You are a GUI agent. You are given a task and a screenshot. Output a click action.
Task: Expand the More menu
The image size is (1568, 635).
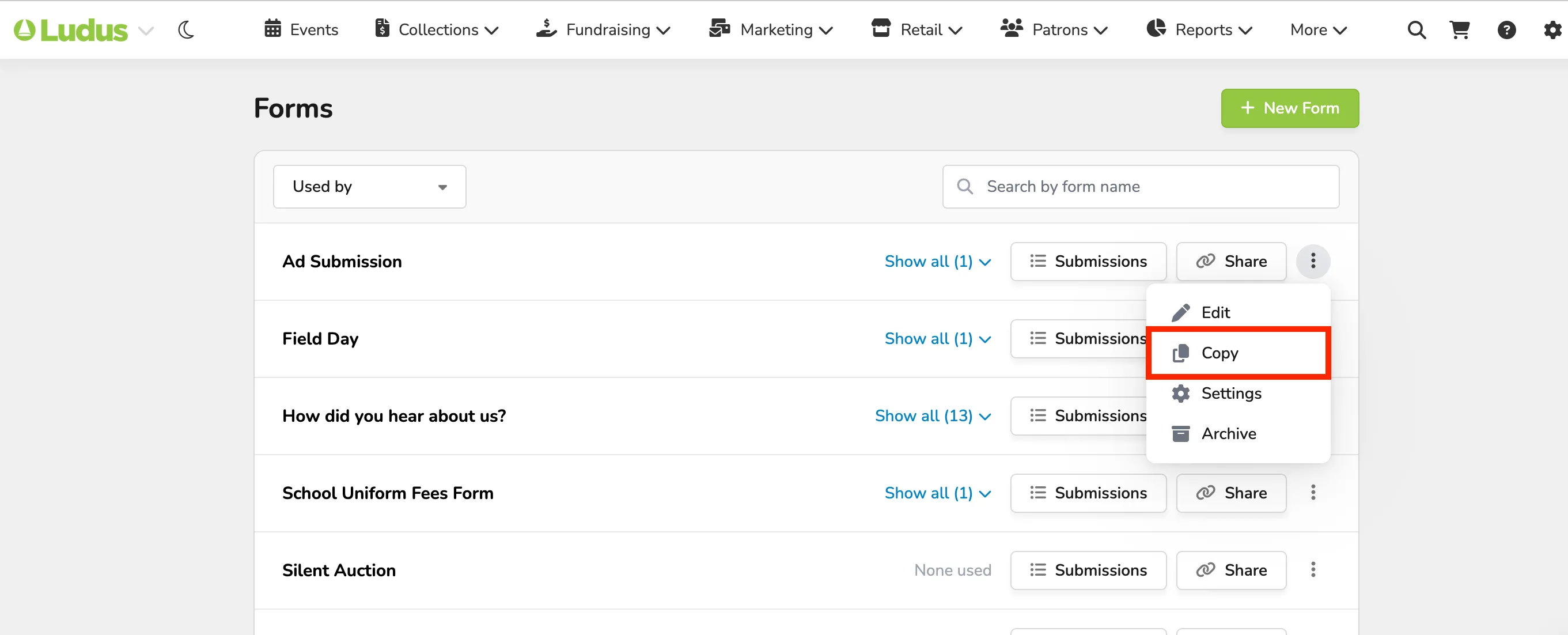[x=1319, y=29]
